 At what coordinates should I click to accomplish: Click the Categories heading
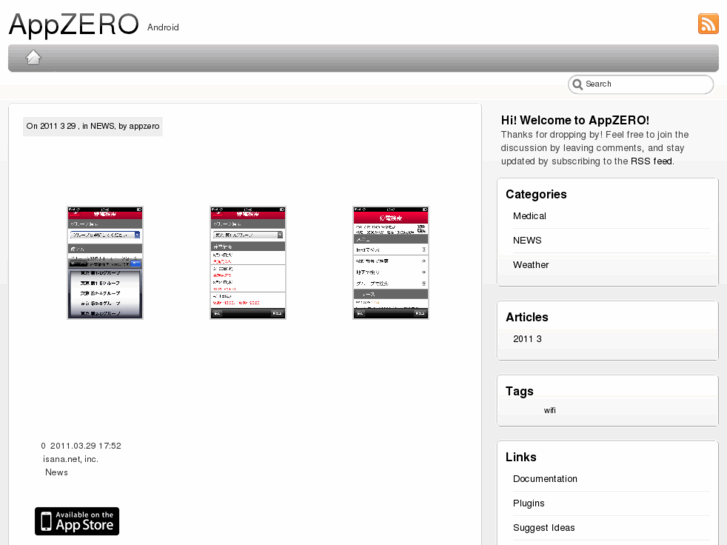tap(536, 194)
